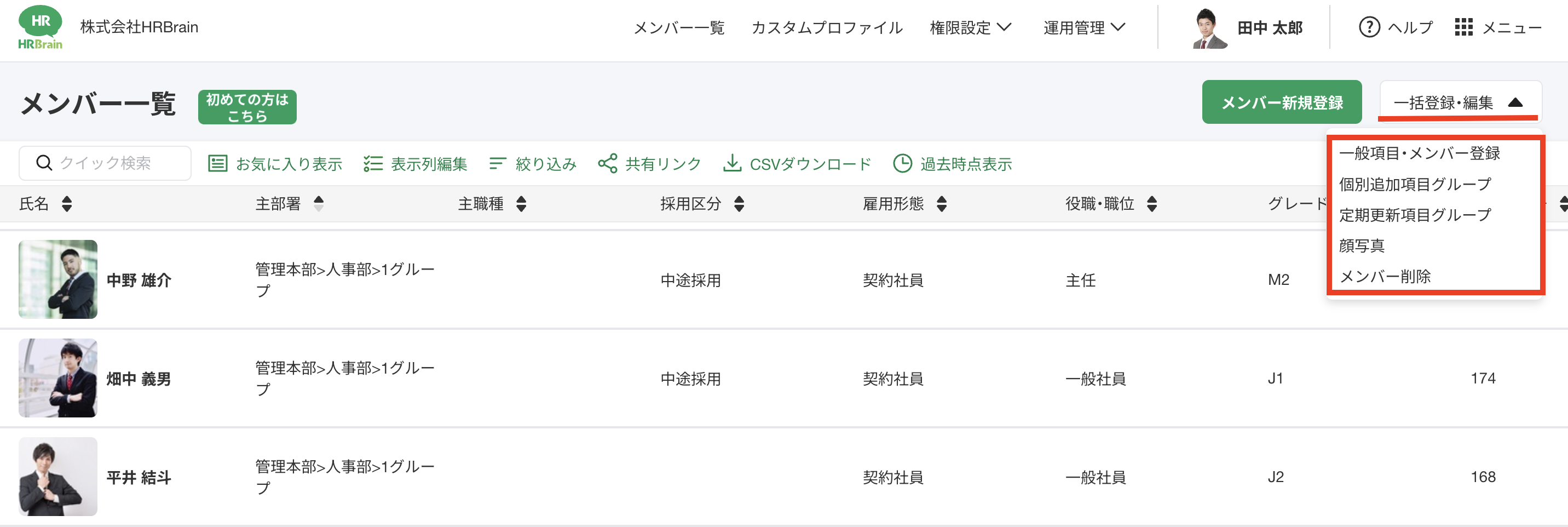The image size is (1568, 527).
Task: Click the filter (絞り込み) icon
Action: 497,163
